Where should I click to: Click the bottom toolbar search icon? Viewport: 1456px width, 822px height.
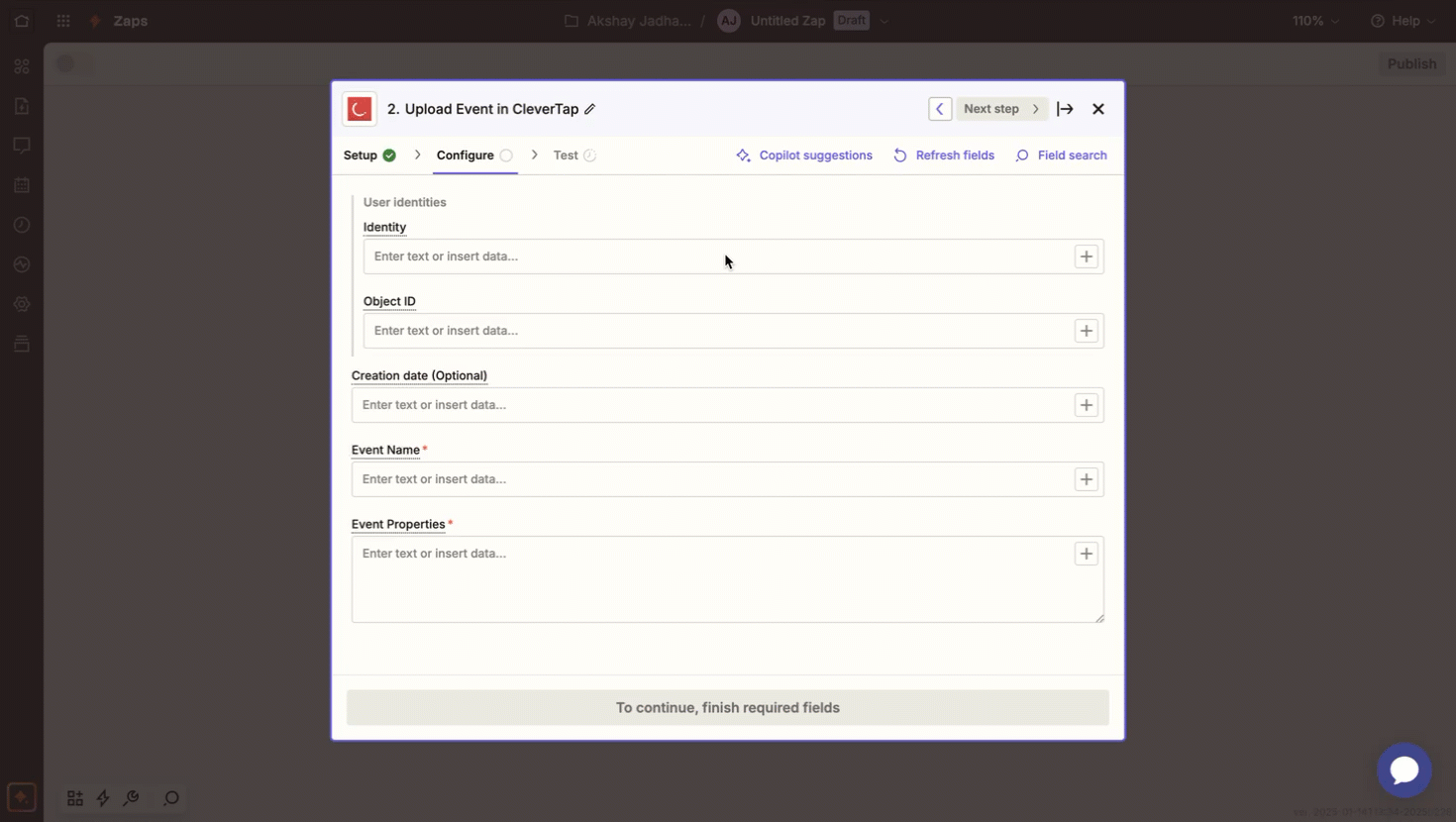click(171, 798)
